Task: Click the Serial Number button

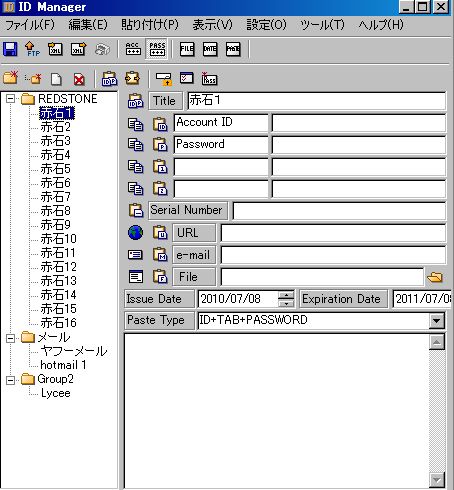Action: (188, 210)
